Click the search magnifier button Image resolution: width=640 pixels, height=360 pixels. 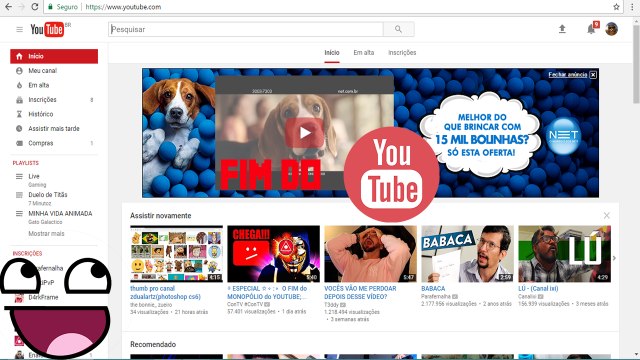click(x=398, y=29)
